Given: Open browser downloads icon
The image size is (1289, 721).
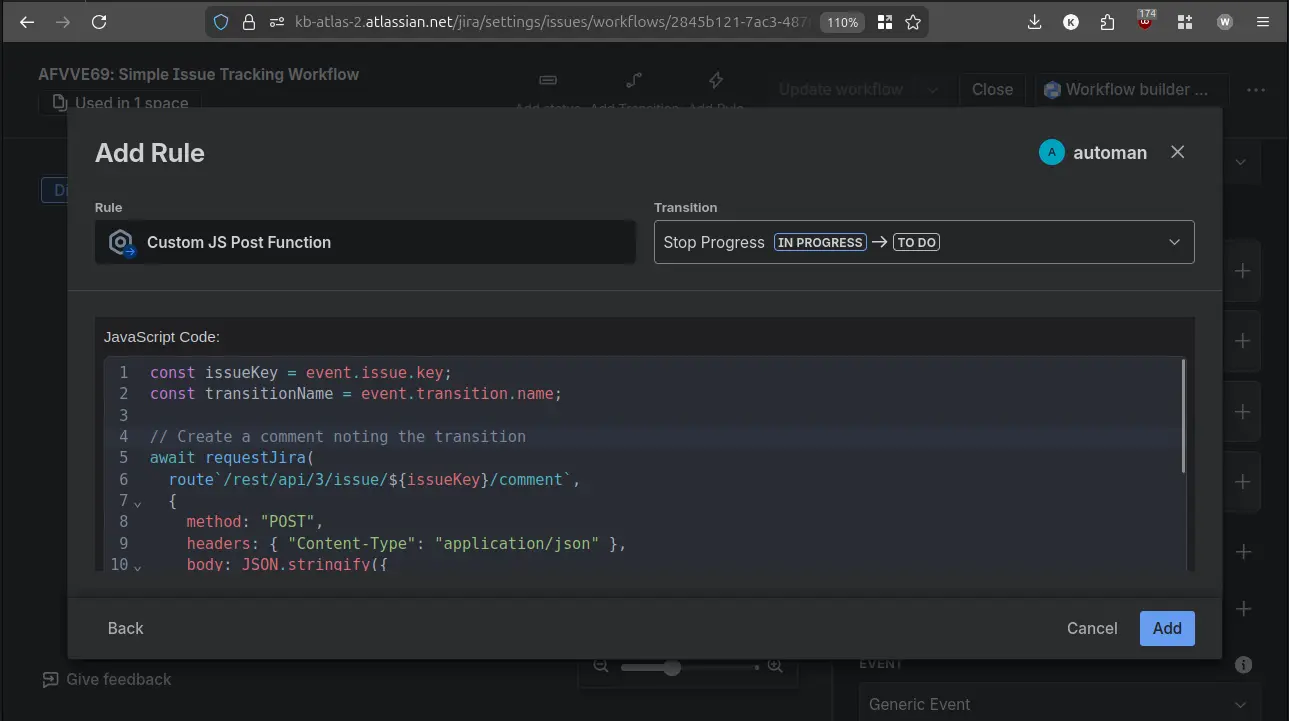Looking at the screenshot, I should click(x=1034, y=22).
